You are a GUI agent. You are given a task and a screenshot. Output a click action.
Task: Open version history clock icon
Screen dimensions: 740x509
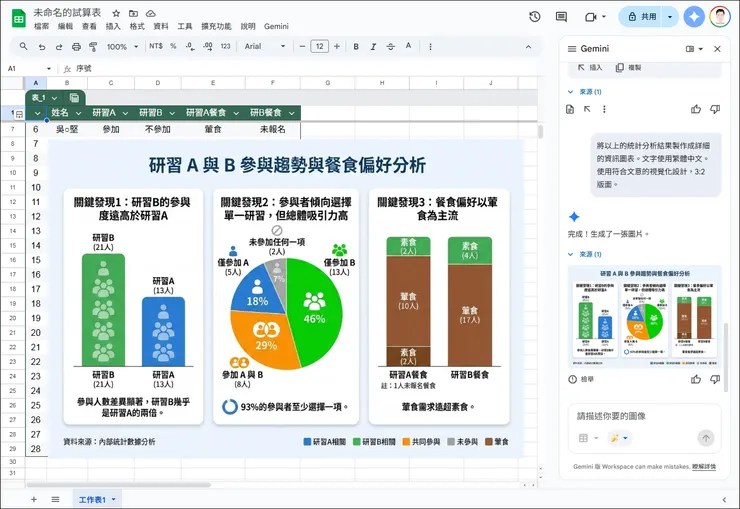[535, 17]
